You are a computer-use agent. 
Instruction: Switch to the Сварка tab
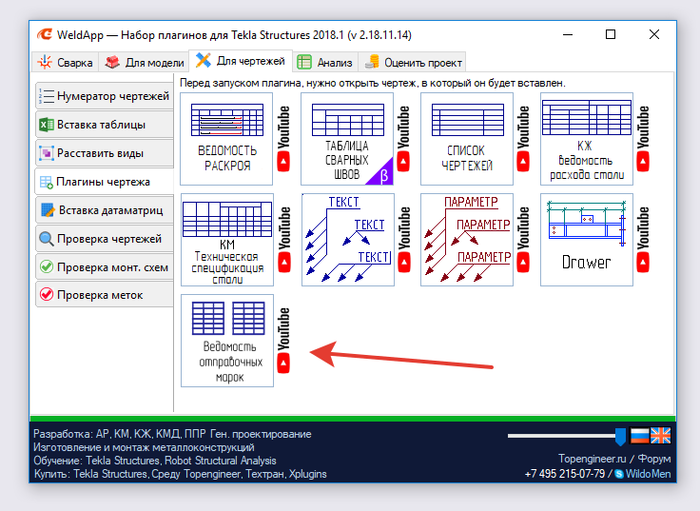coord(65,62)
